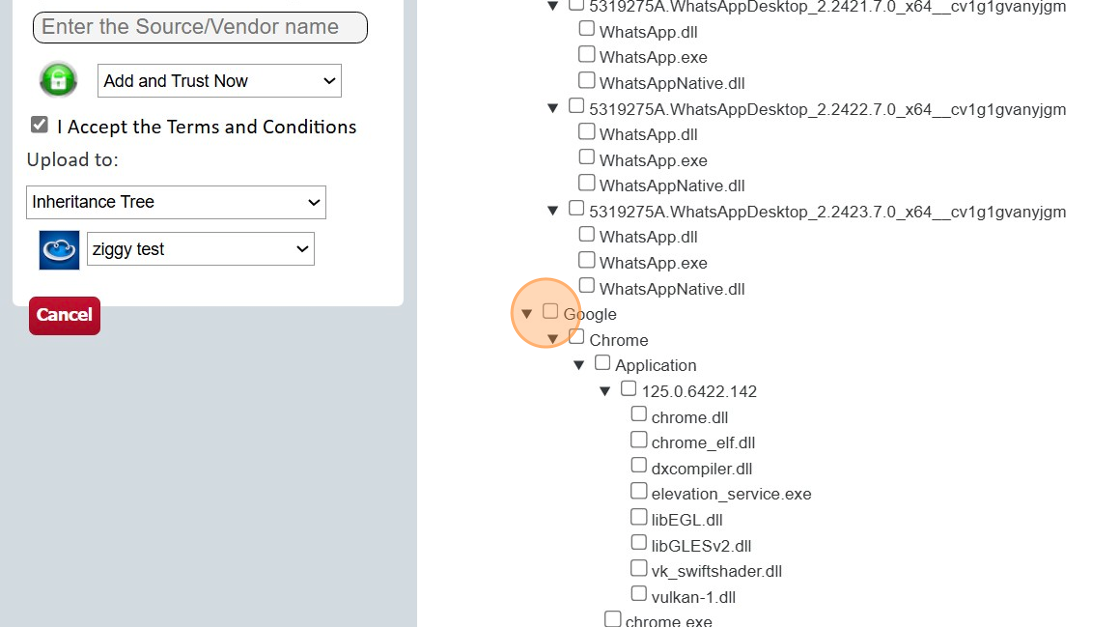
Task: Collapse the Application node
Action: pos(579,362)
